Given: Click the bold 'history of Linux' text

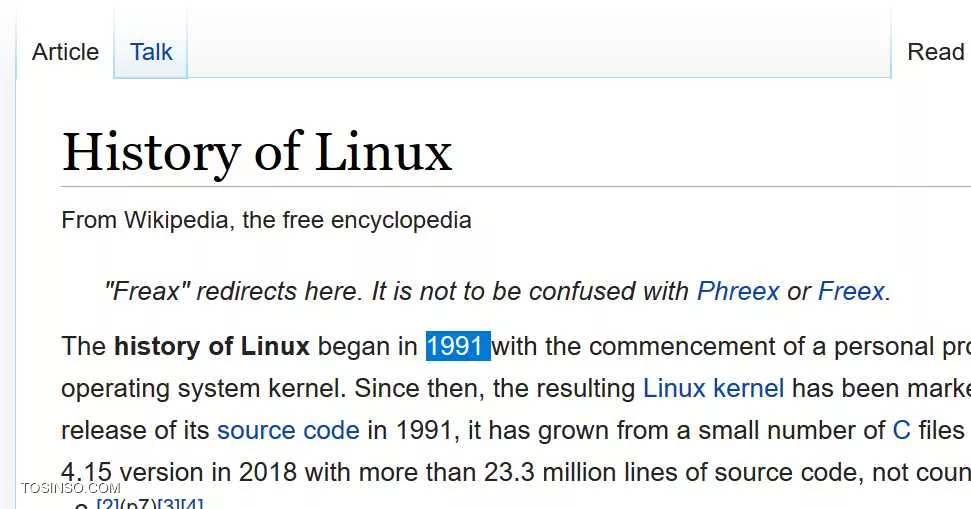Looking at the screenshot, I should [212, 346].
